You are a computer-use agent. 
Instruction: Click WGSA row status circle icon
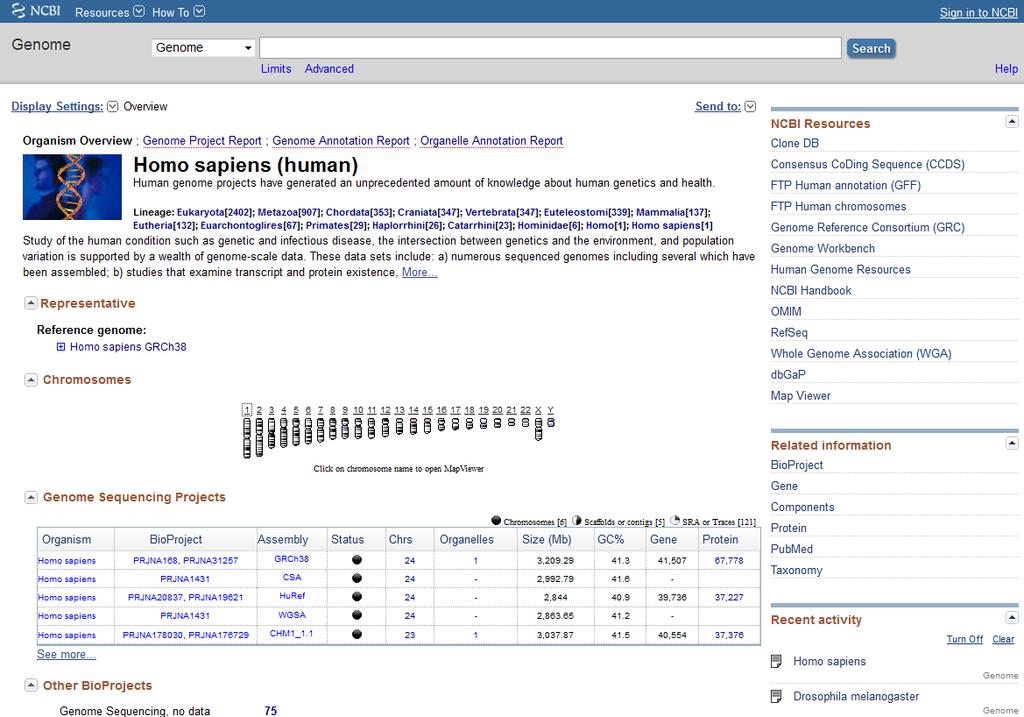pyautogui.click(x=357, y=615)
